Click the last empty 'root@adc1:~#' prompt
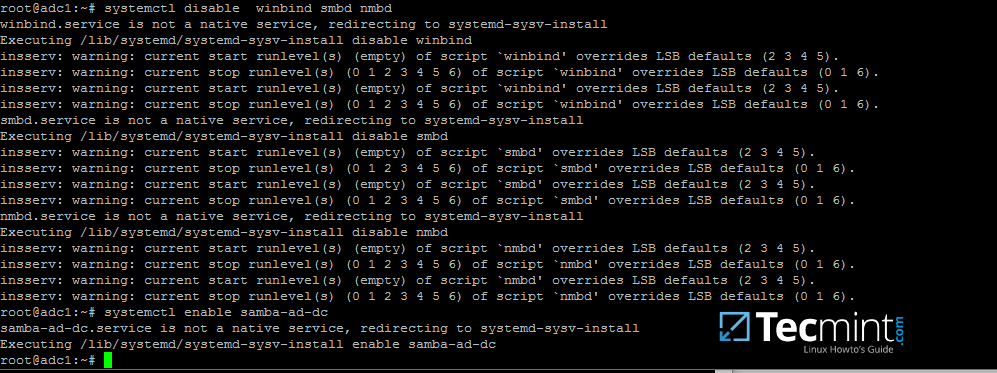 48,360
